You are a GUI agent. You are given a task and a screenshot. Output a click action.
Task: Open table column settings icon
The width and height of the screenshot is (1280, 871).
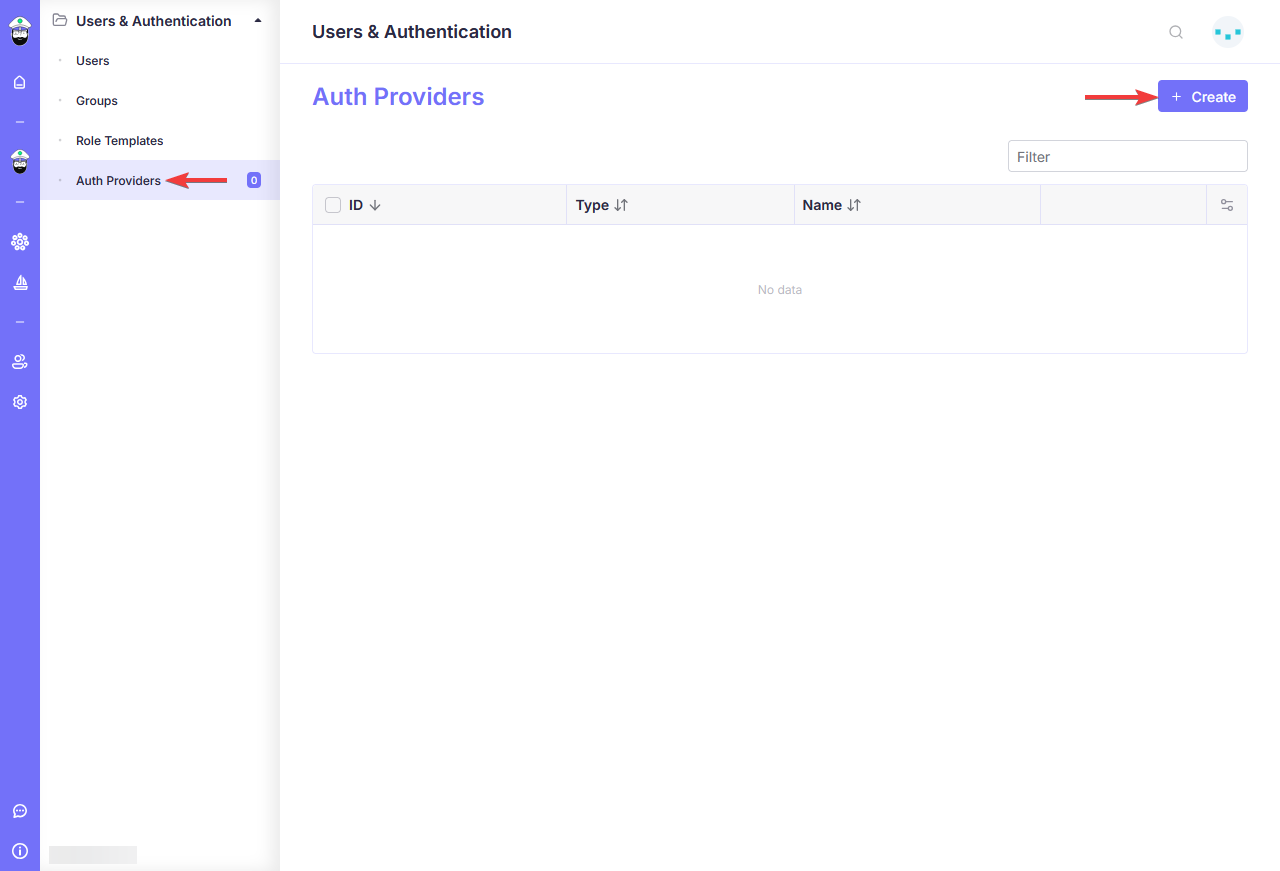1227,205
